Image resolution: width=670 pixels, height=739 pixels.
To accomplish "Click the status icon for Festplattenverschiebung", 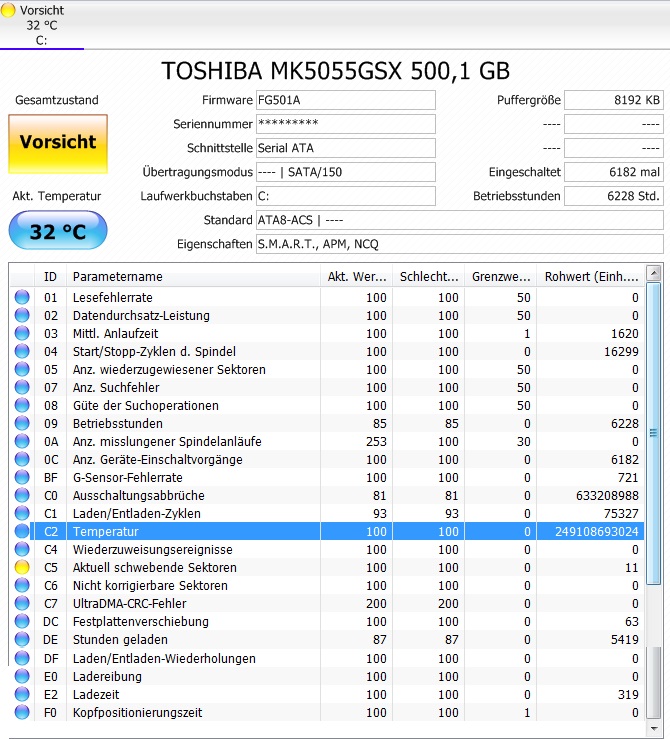I will point(22,621).
